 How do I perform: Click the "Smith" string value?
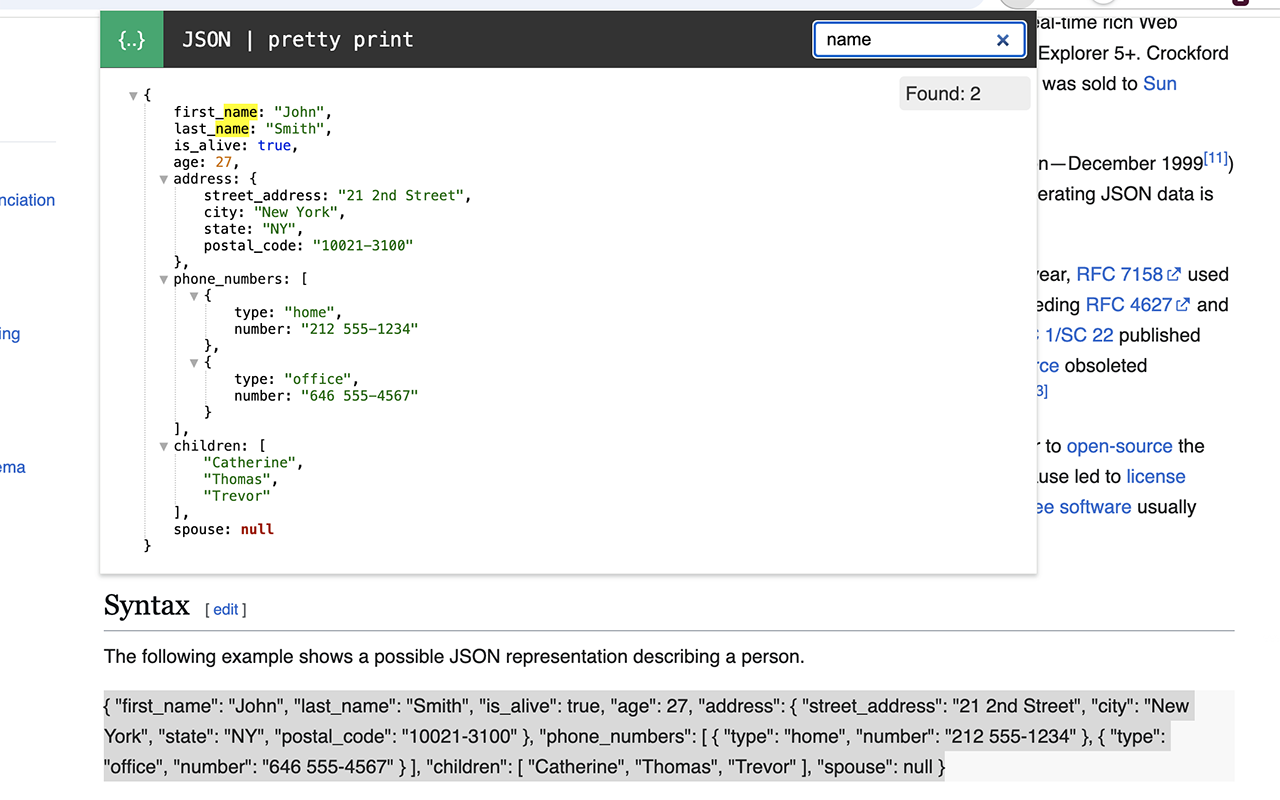(x=295, y=129)
